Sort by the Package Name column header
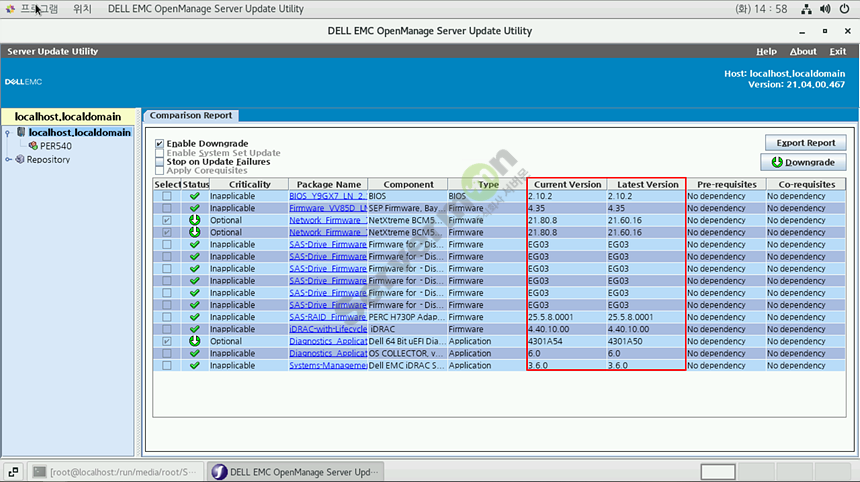Image resolution: width=860 pixels, height=482 pixels. [329, 184]
